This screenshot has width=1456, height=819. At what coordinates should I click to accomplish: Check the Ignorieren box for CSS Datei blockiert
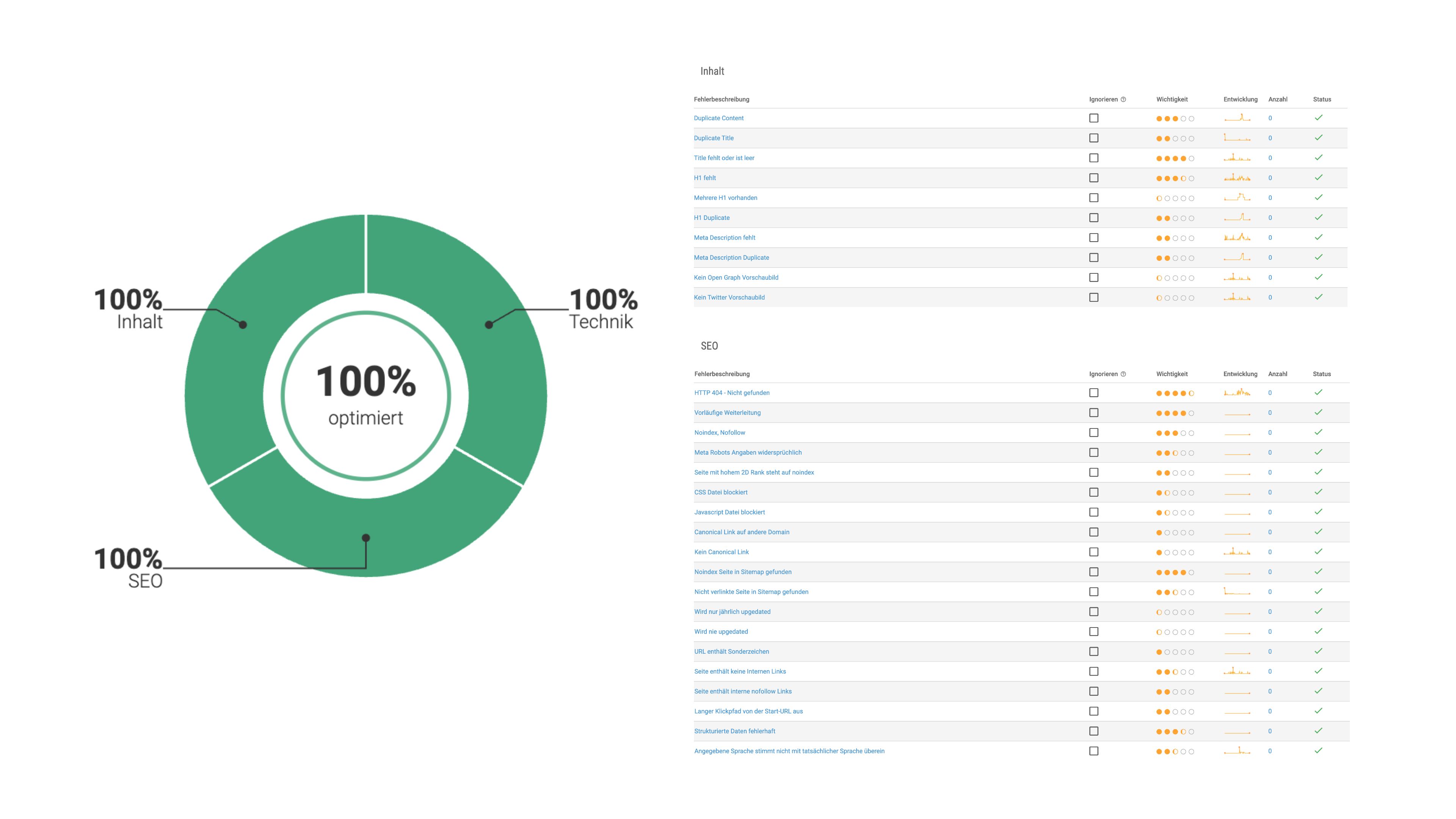point(1095,492)
